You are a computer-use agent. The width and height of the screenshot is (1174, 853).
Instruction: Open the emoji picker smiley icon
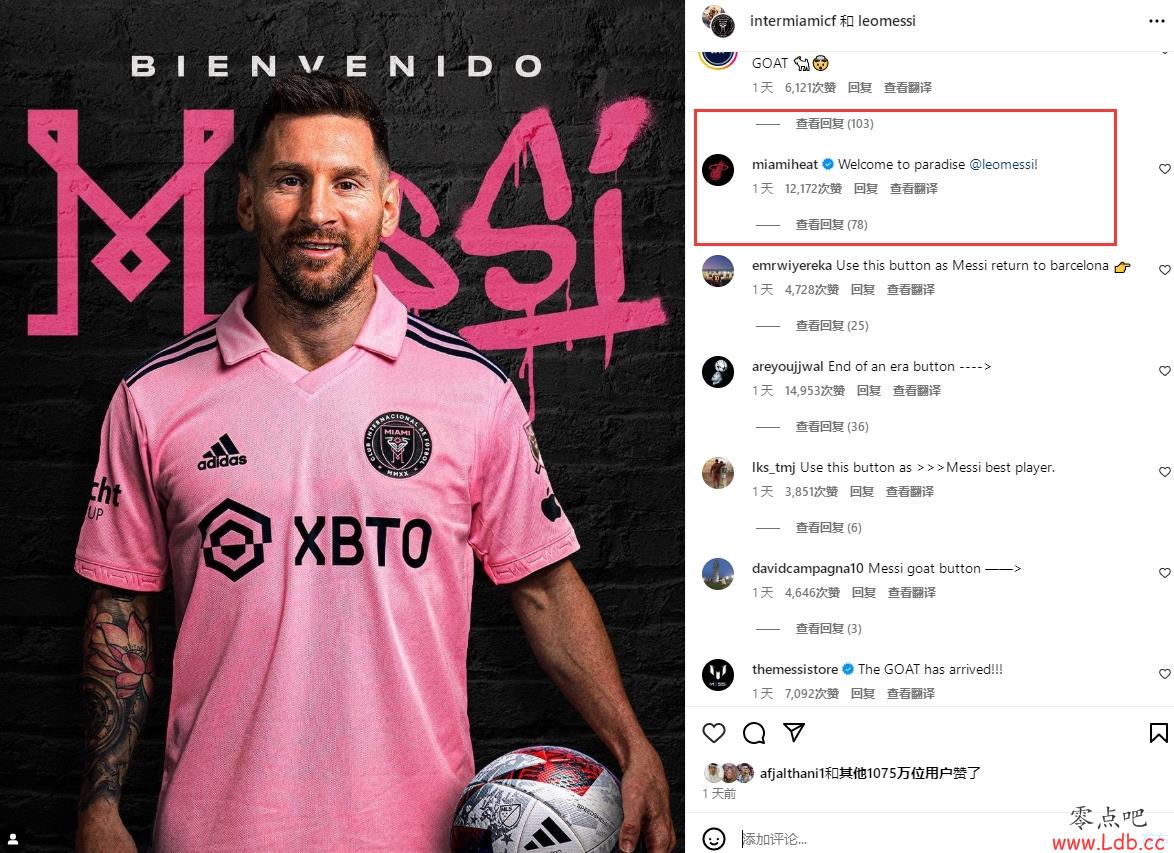click(x=714, y=839)
